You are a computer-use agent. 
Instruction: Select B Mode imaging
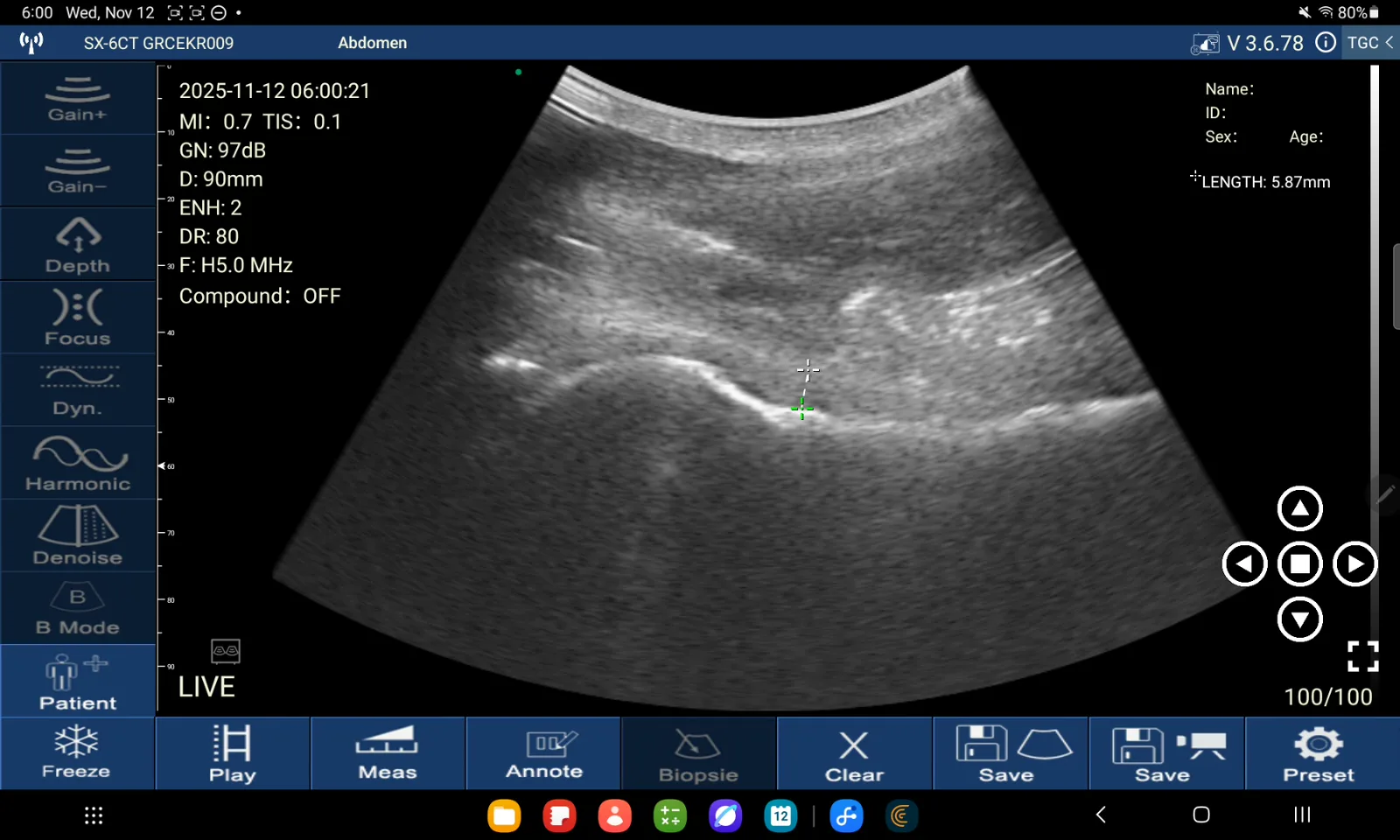(x=78, y=609)
